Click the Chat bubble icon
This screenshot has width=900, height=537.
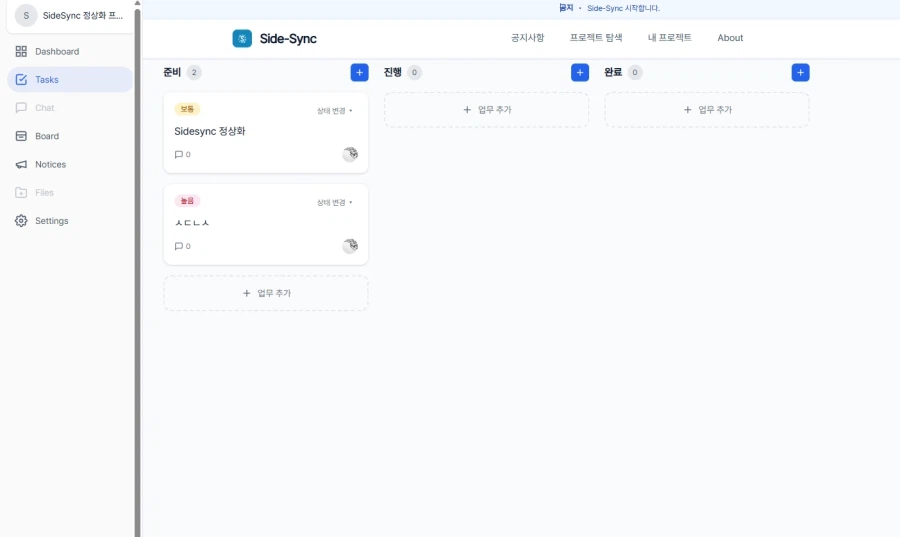click(x=21, y=108)
